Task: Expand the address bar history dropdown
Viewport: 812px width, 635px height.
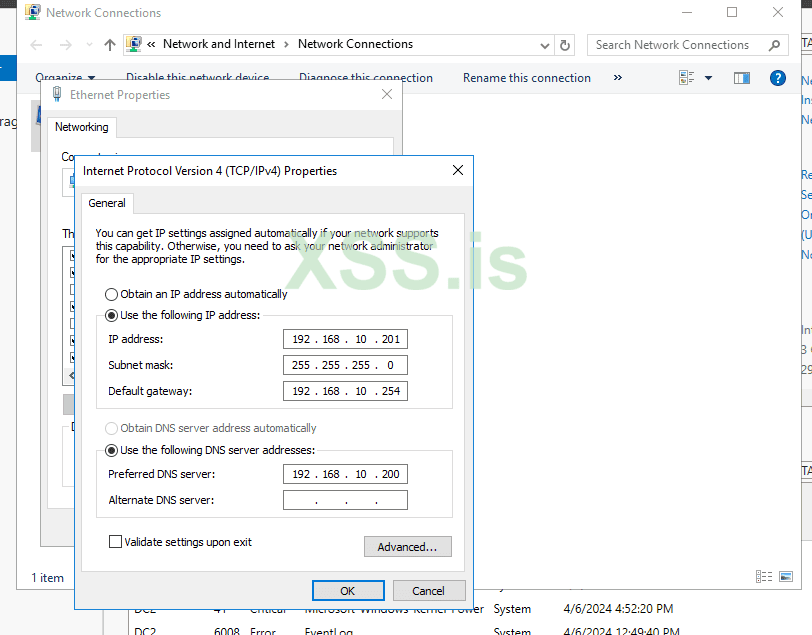Action: (545, 46)
